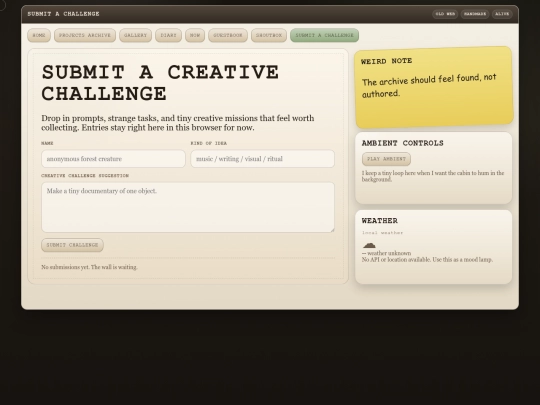Open the Projects Archive page
This screenshot has height=405, width=540.
pos(85,35)
